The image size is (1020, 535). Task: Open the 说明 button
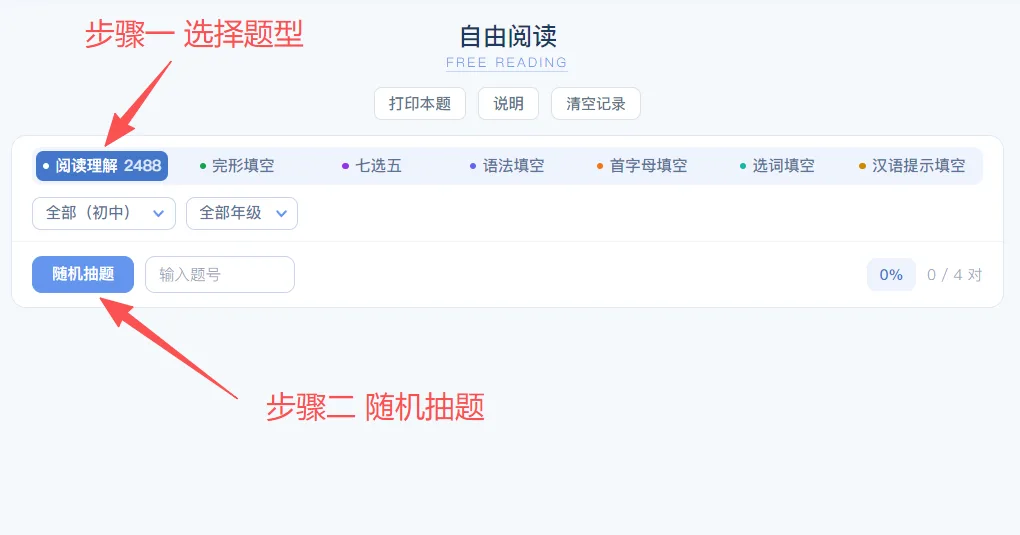pyautogui.click(x=508, y=103)
